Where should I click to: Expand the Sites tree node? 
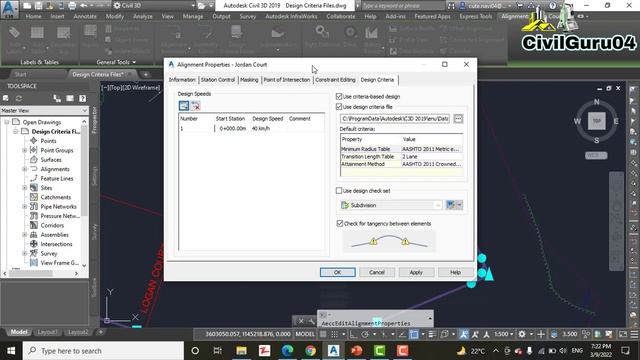[24, 188]
